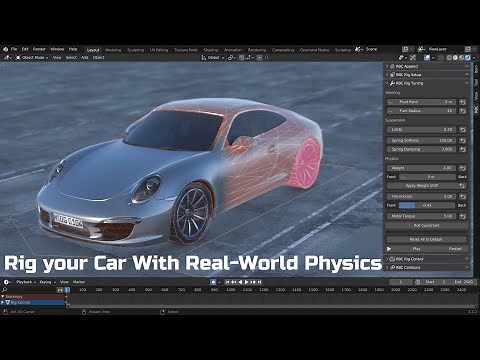Open the viewport Add menu
The height and width of the screenshot is (360, 480).
click(85, 58)
